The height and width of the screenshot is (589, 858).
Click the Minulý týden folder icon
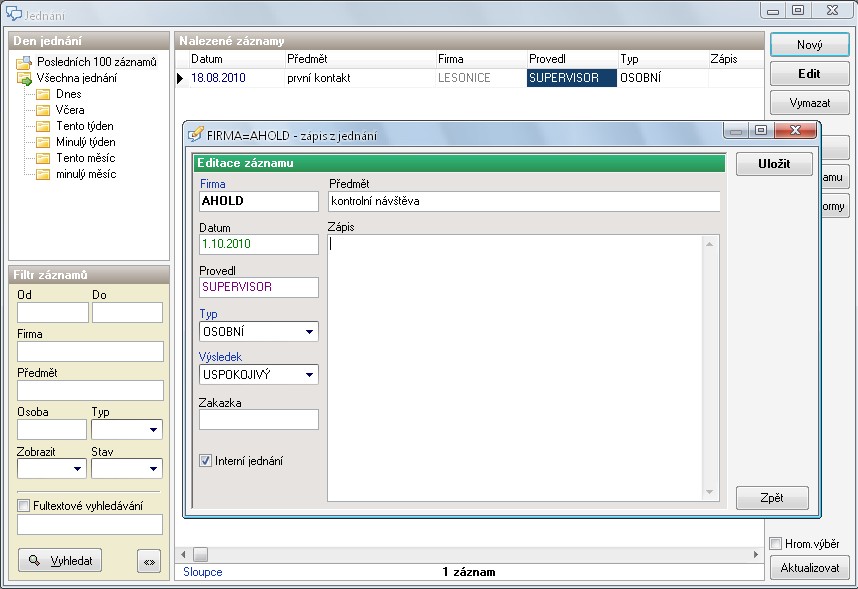[x=43, y=142]
